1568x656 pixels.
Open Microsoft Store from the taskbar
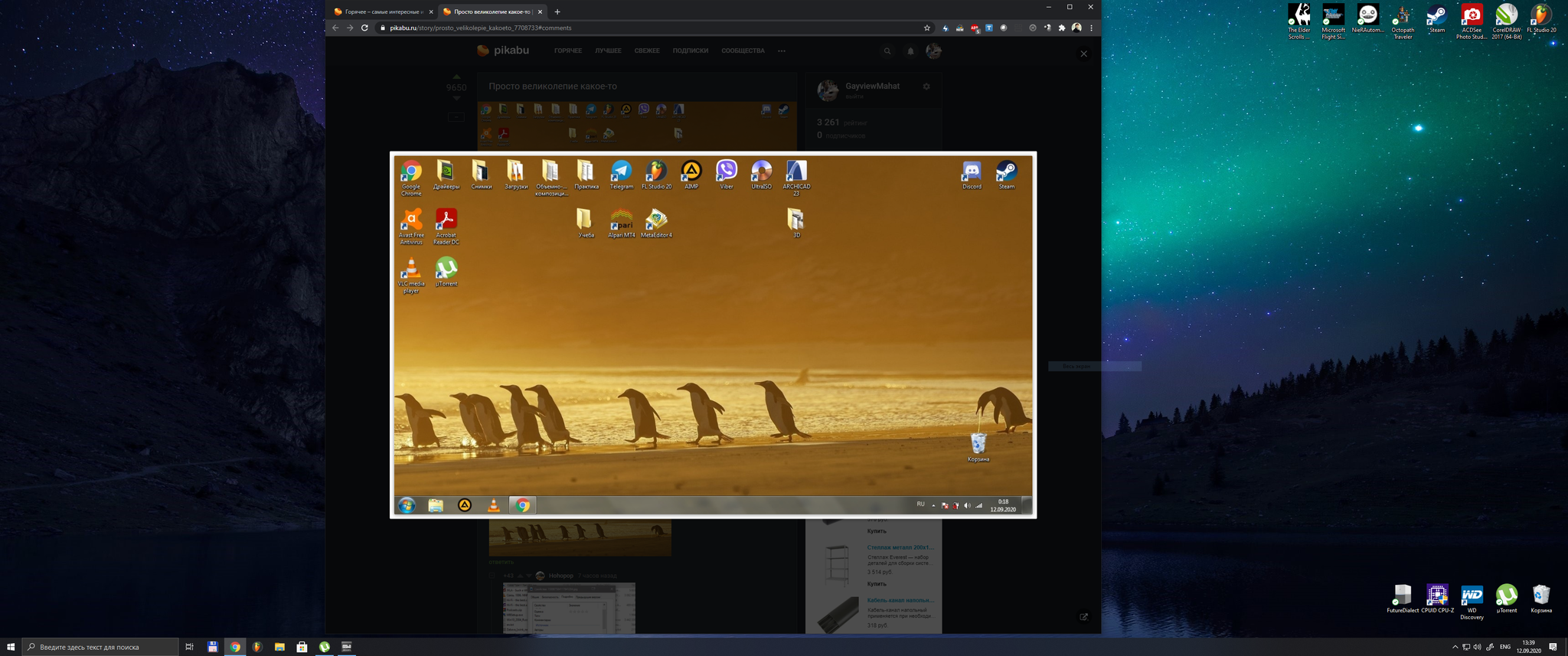(302, 647)
